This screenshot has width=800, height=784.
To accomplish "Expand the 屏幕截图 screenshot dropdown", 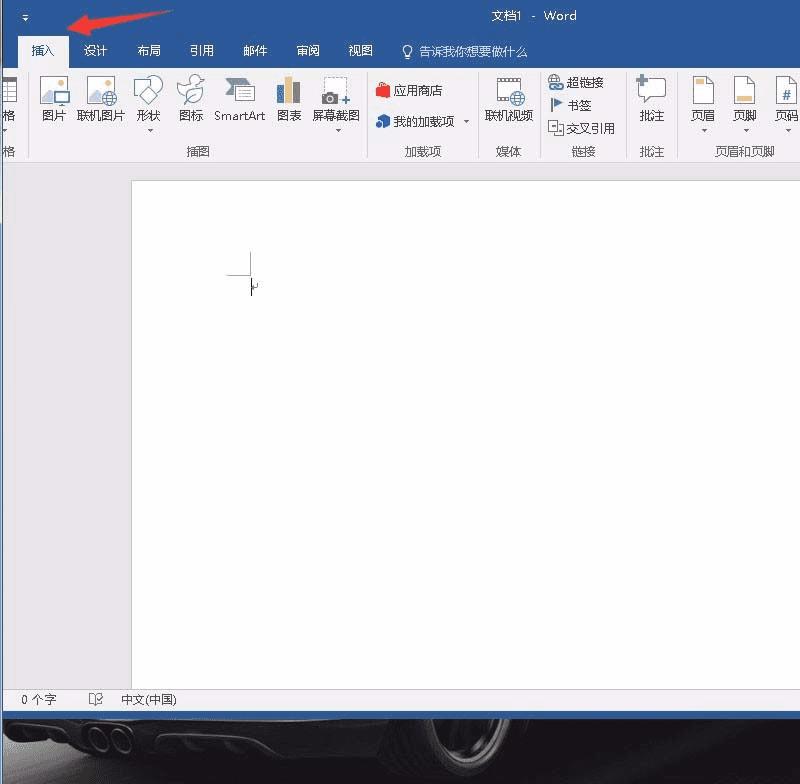I will click(x=336, y=129).
